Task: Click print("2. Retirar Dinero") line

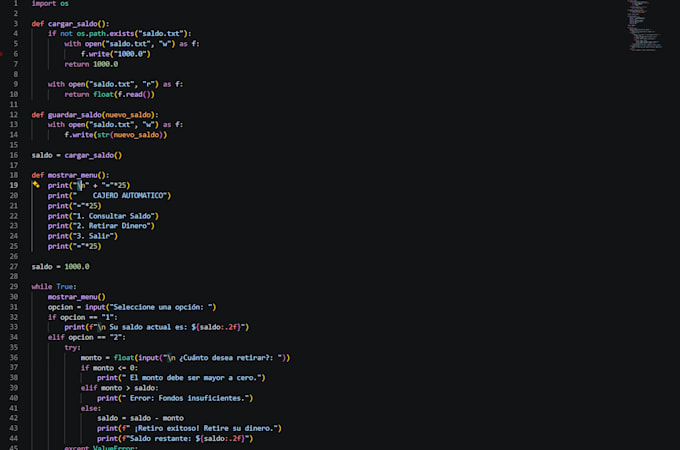Action: [x=101, y=226]
